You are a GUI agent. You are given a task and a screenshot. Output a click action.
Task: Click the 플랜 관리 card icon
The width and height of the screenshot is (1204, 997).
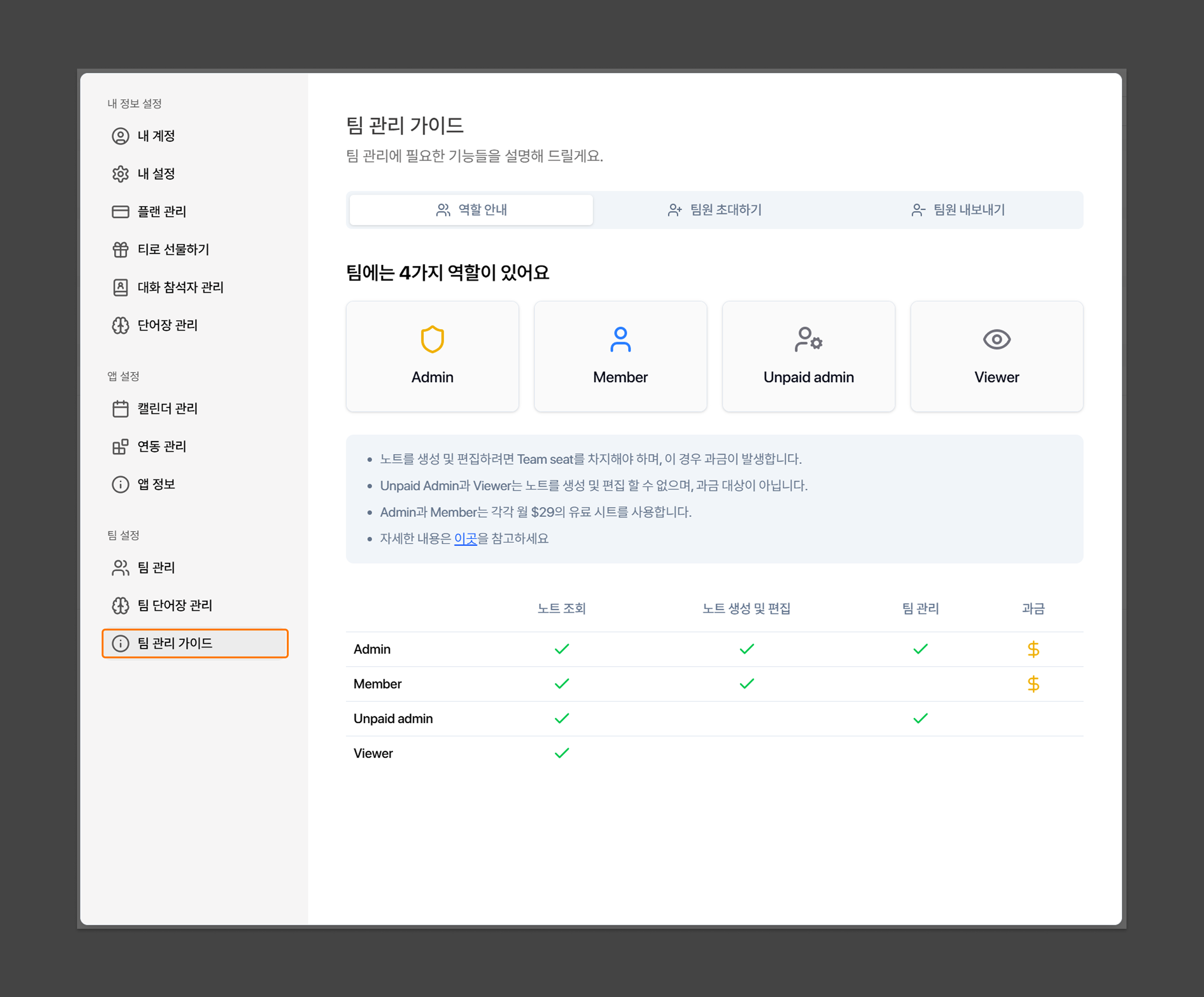[x=120, y=212]
